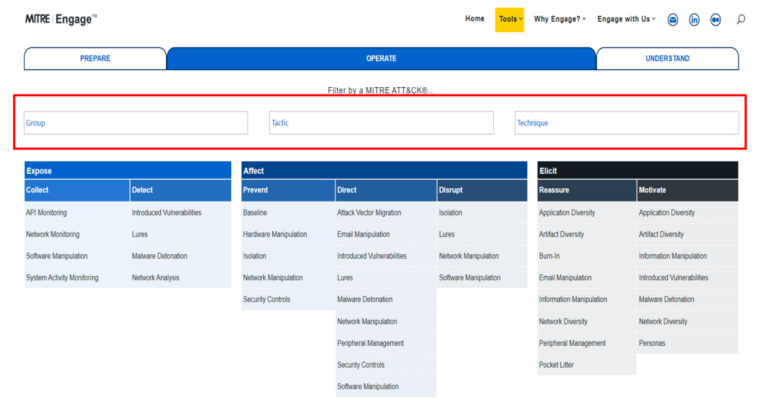Select the Collect approach header
768x416 pixels.
click(77, 190)
